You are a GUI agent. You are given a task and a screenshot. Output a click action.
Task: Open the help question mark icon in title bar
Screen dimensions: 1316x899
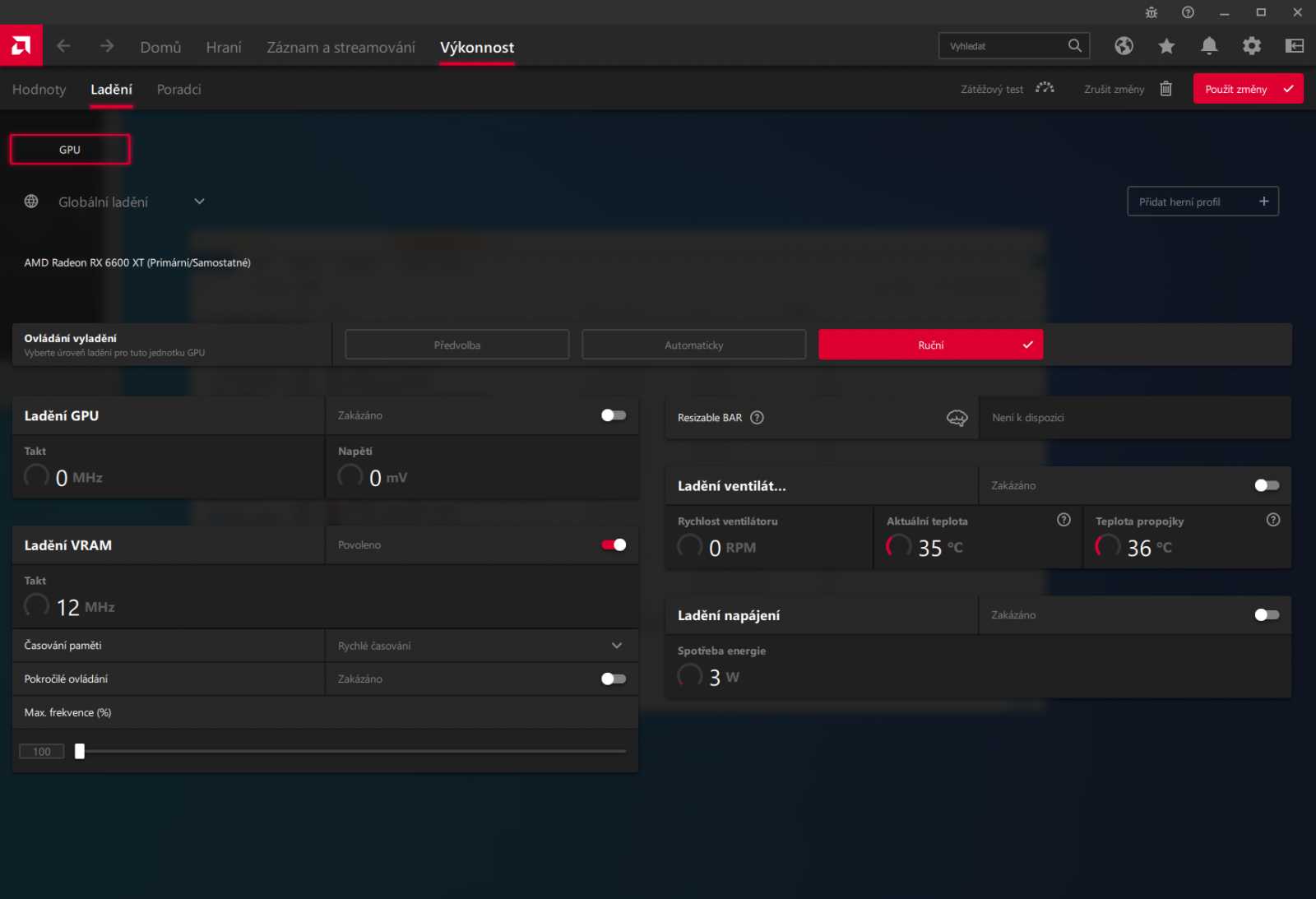1188,12
